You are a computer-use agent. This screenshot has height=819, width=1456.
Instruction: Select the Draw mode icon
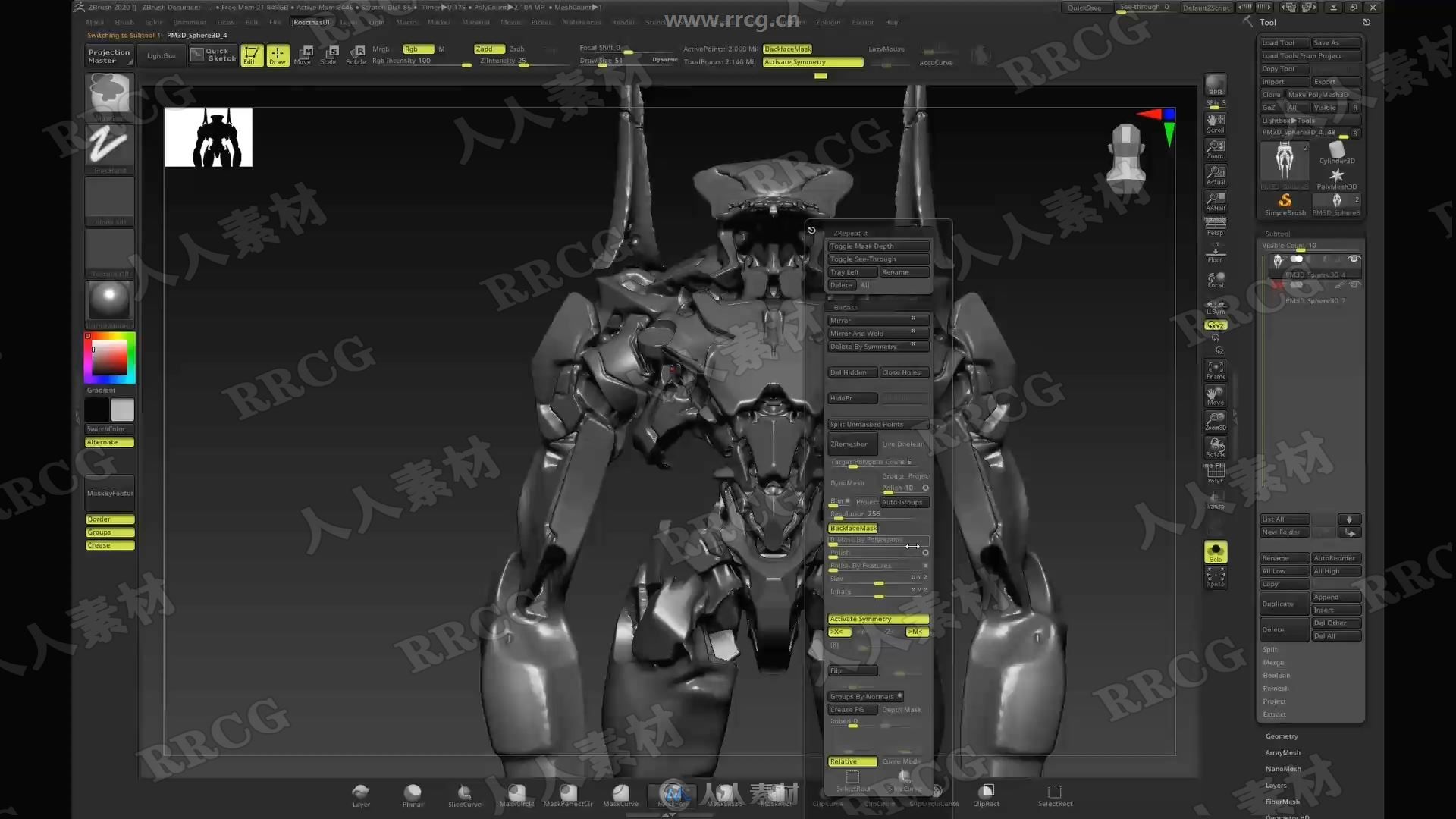click(x=278, y=55)
